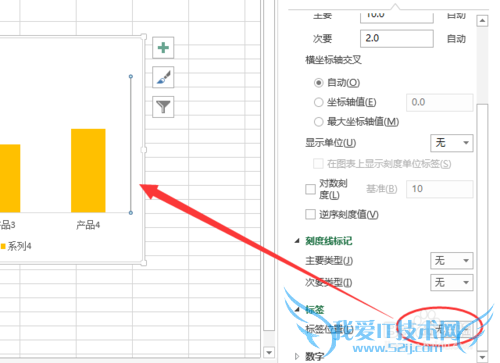Open the 次要类型(I) tick mark dropdown
Viewport: 500px width, 363px height.
click(452, 283)
